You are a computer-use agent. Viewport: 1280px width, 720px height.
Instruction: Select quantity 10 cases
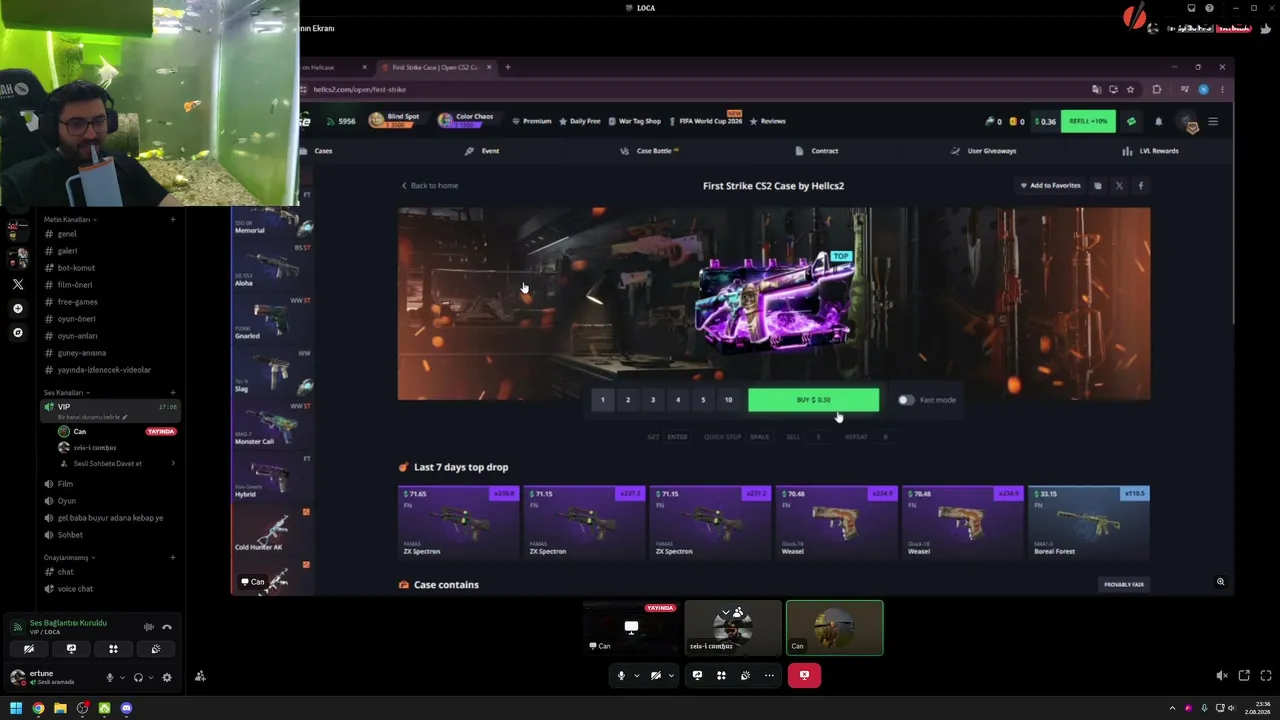pyautogui.click(x=728, y=400)
